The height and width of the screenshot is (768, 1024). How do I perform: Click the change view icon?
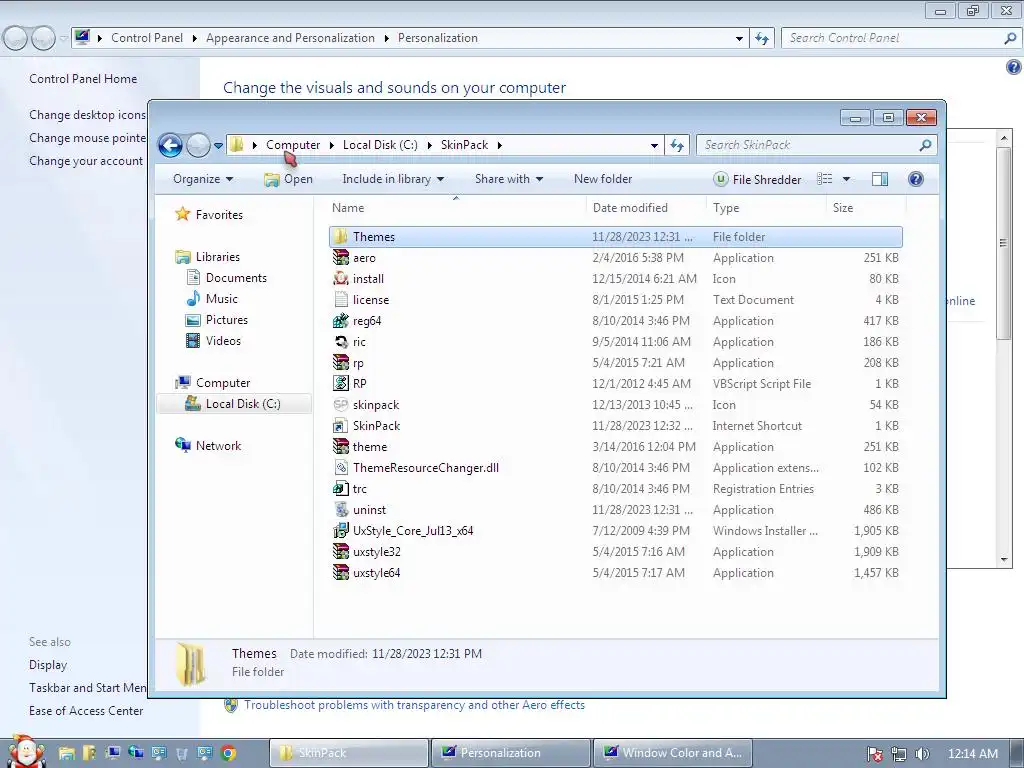point(825,179)
